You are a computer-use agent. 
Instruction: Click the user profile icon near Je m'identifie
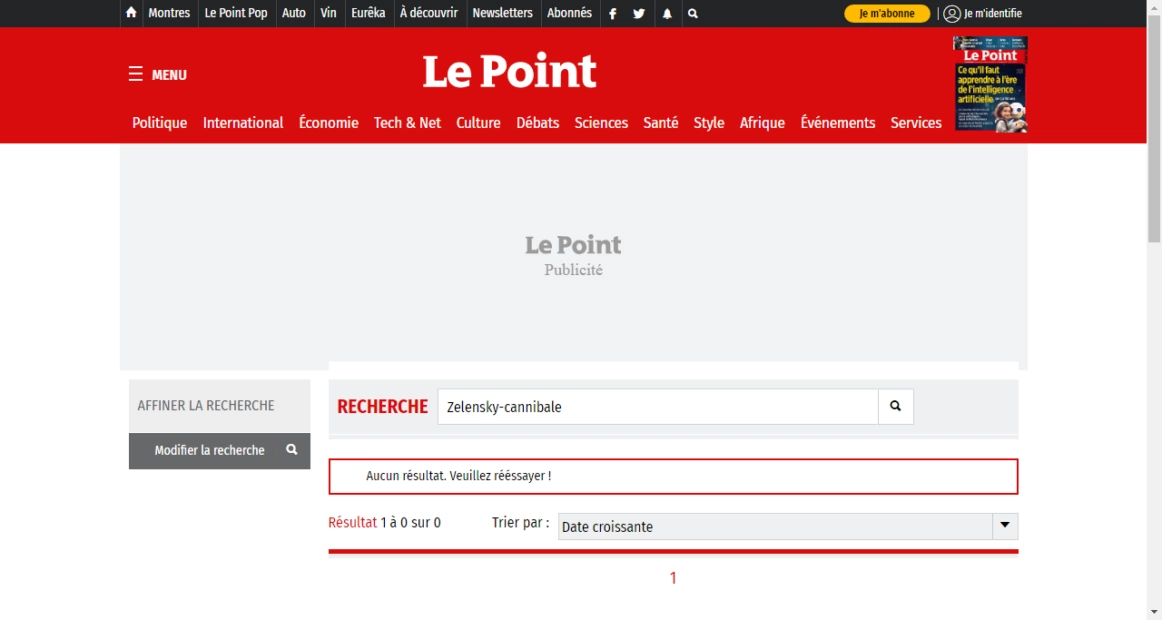click(952, 13)
